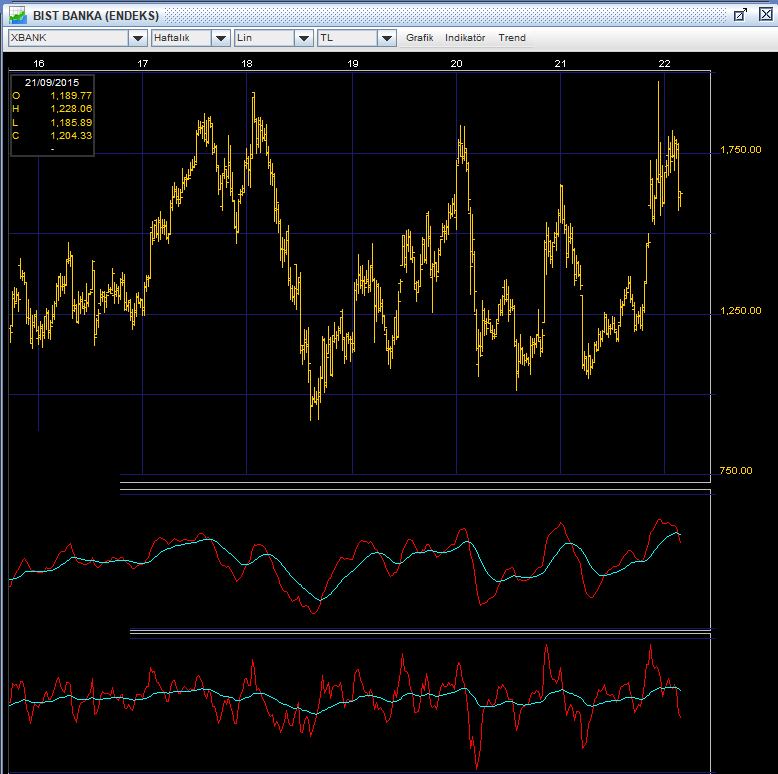The height and width of the screenshot is (774, 778).
Task: Click the 1,750.00 price axis label
Action: 740,149
